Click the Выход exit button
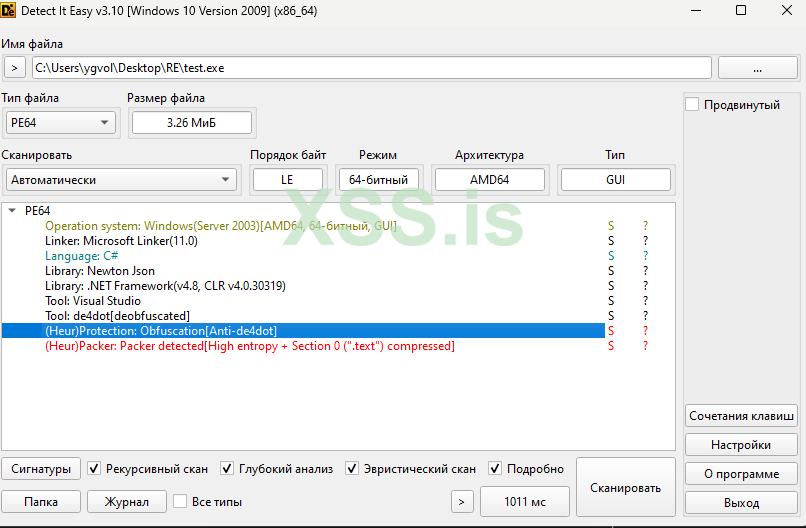The height and width of the screenshot is (528, 806). coord(741,503)
